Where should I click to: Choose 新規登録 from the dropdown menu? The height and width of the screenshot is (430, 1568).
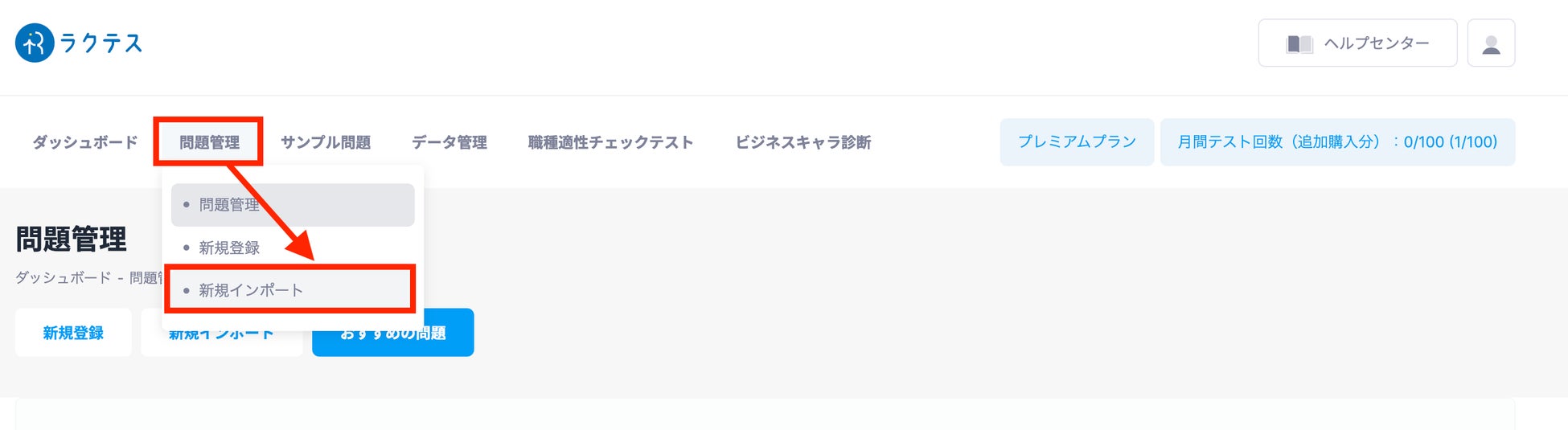point(229,248)
